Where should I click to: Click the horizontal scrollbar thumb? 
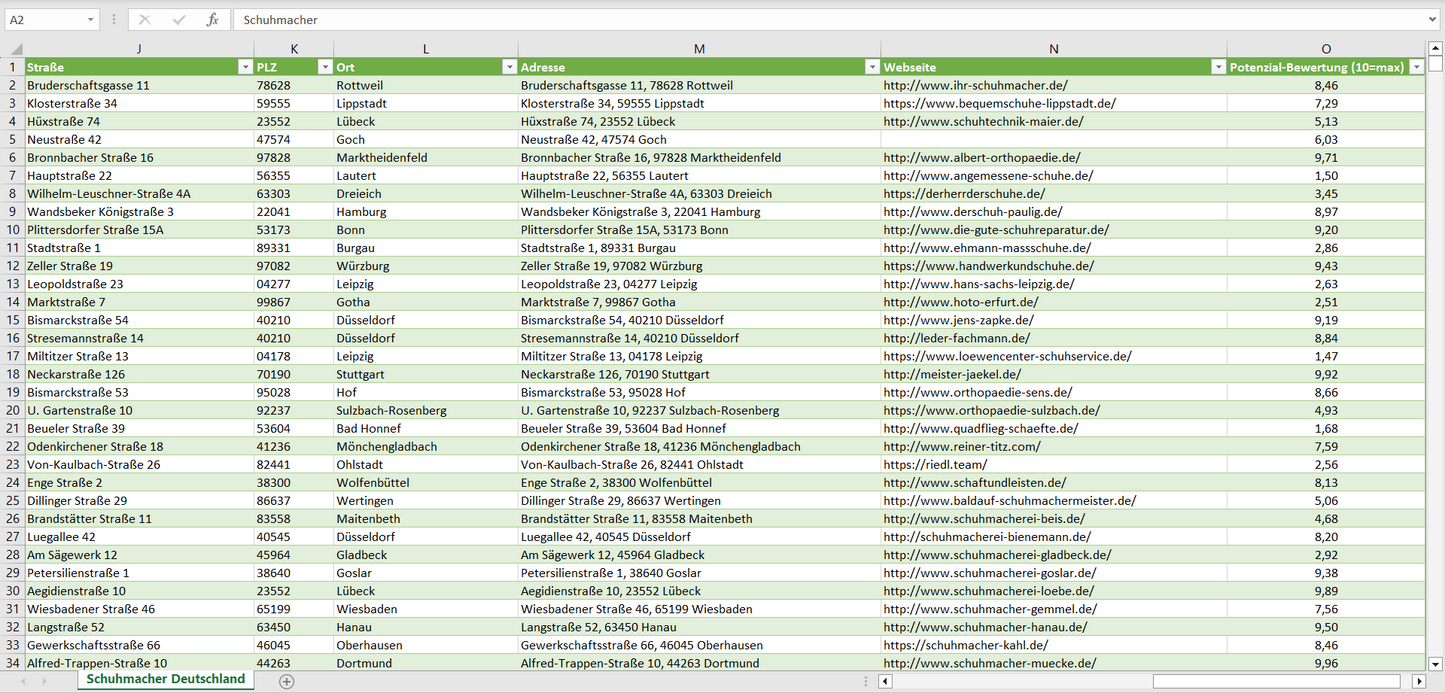tap(1278, 681)
